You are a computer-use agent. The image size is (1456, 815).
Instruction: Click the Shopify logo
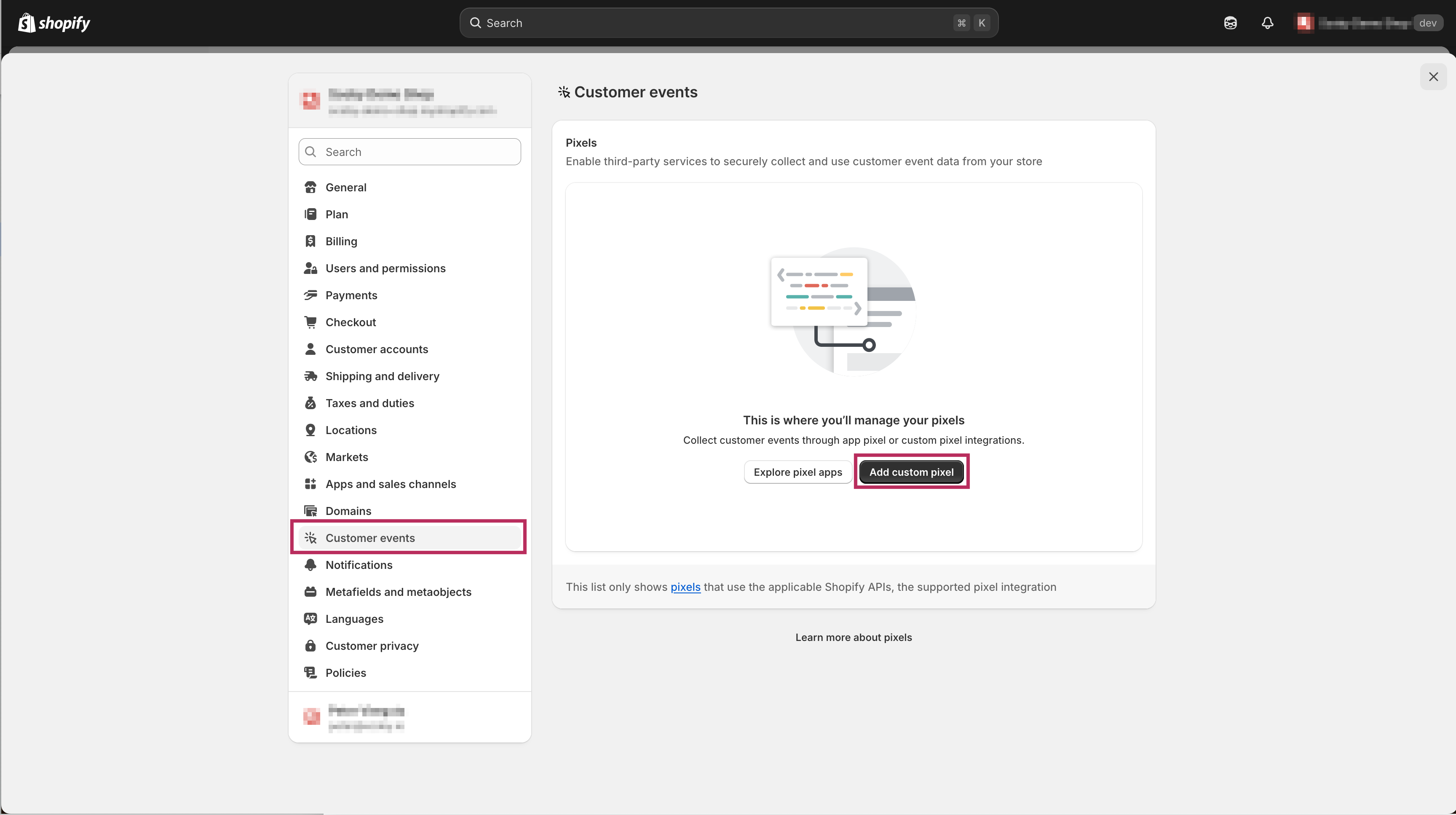54,23
